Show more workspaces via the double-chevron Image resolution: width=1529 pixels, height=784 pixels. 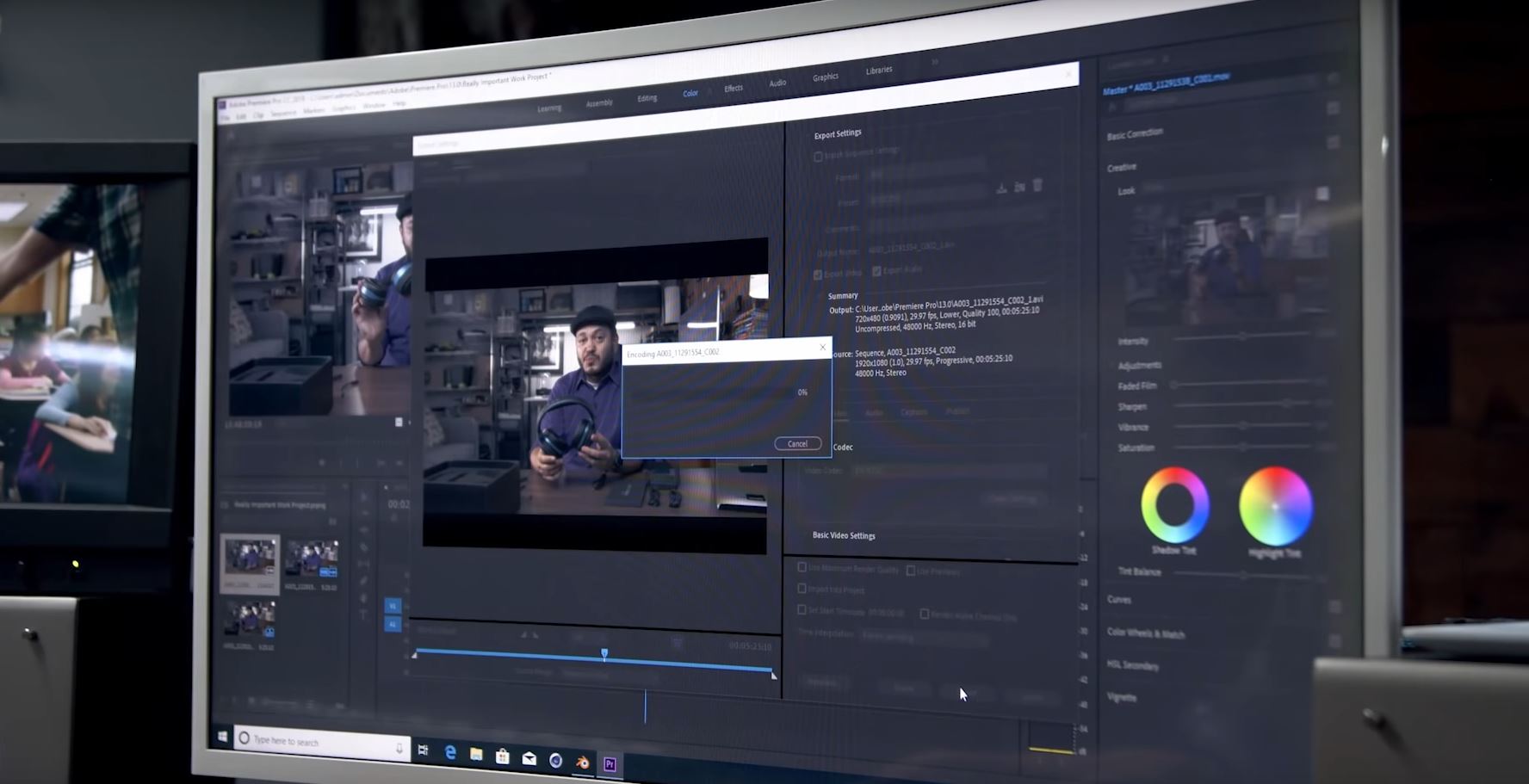pos(935,62)
